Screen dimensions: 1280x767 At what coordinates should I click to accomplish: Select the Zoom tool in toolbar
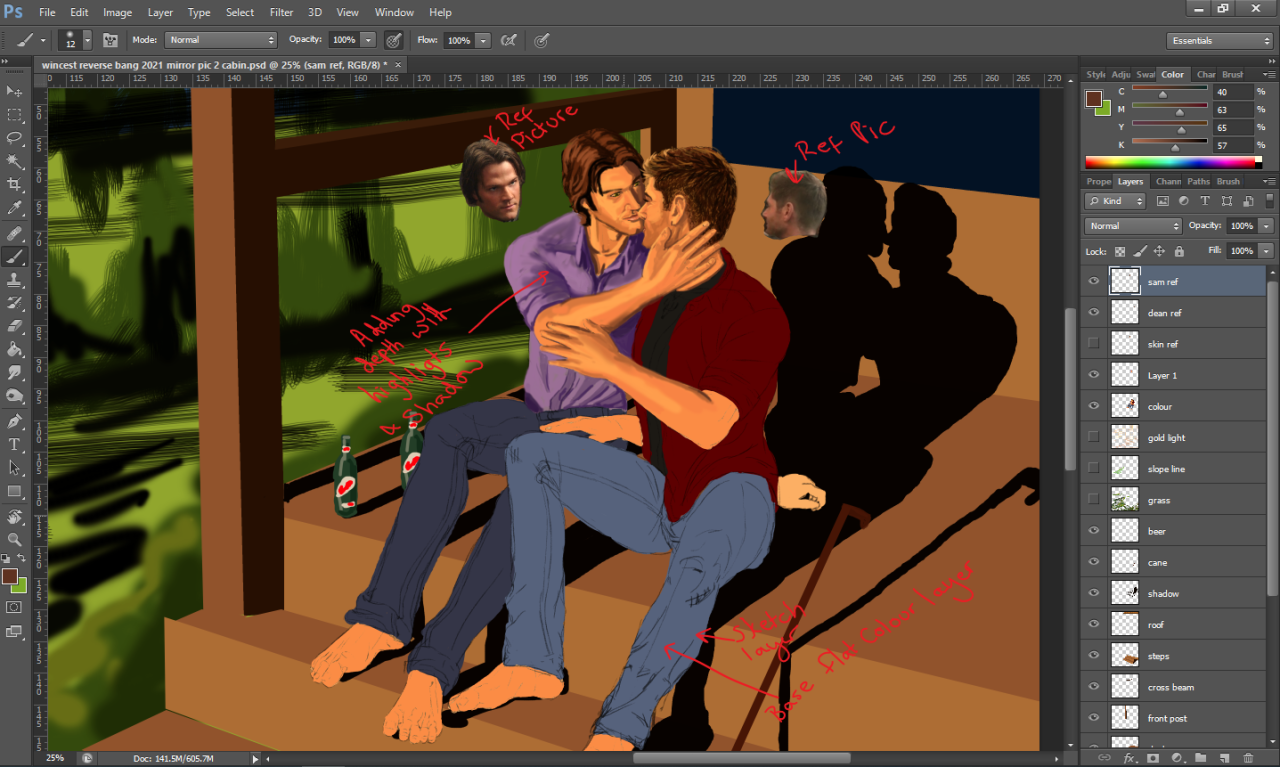14,539
